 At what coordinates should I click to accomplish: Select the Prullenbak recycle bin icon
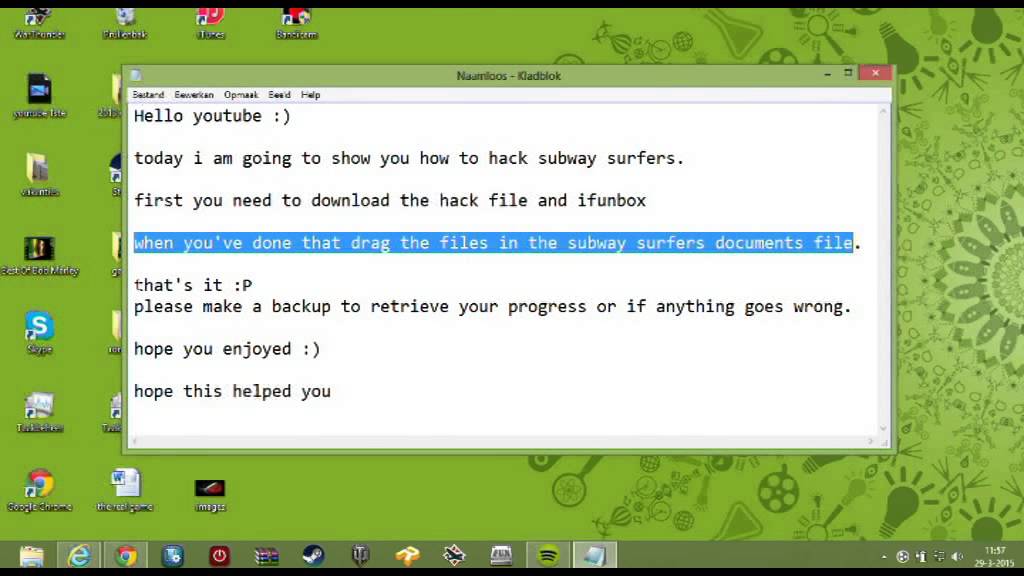click(x=125, y=24)
